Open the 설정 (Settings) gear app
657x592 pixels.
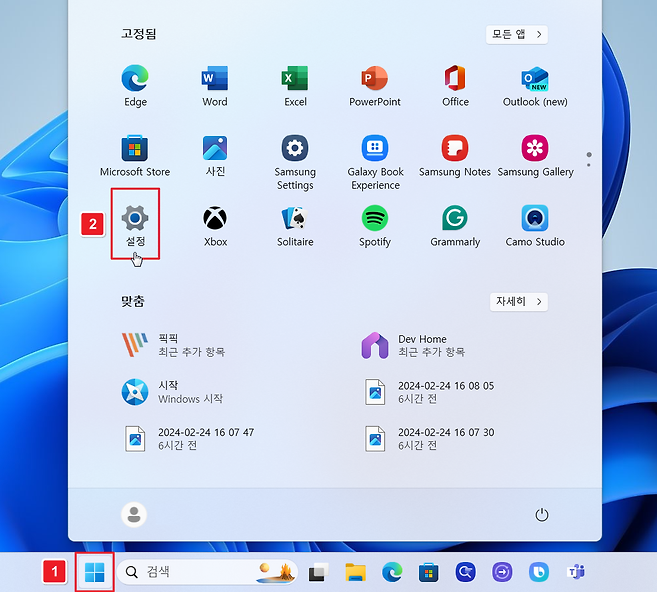(135, 225)
